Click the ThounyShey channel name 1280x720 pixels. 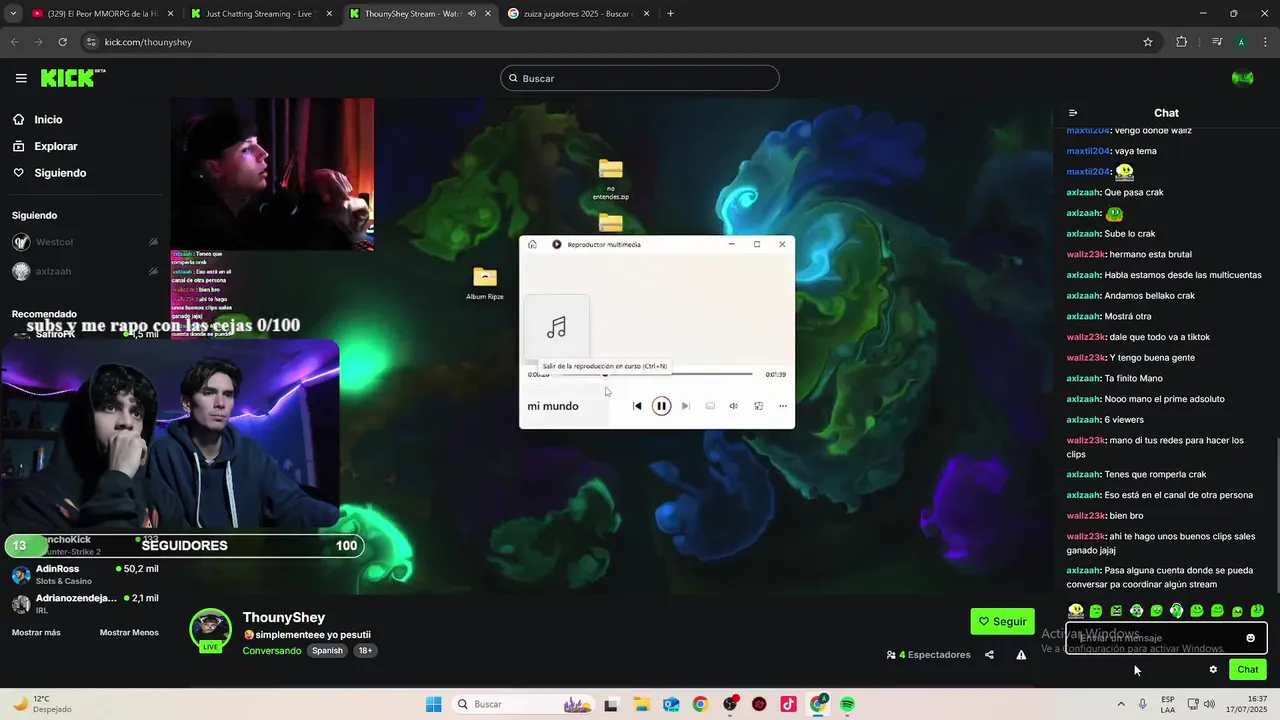click(x=284, y=618)
